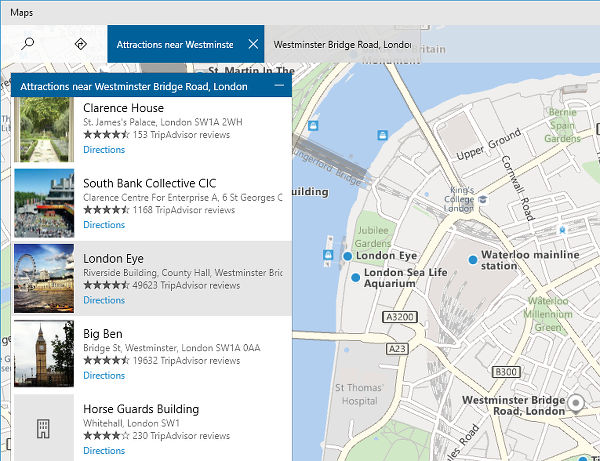Open the search magnifier icon
600x461 pixels.
click(28, 44)
